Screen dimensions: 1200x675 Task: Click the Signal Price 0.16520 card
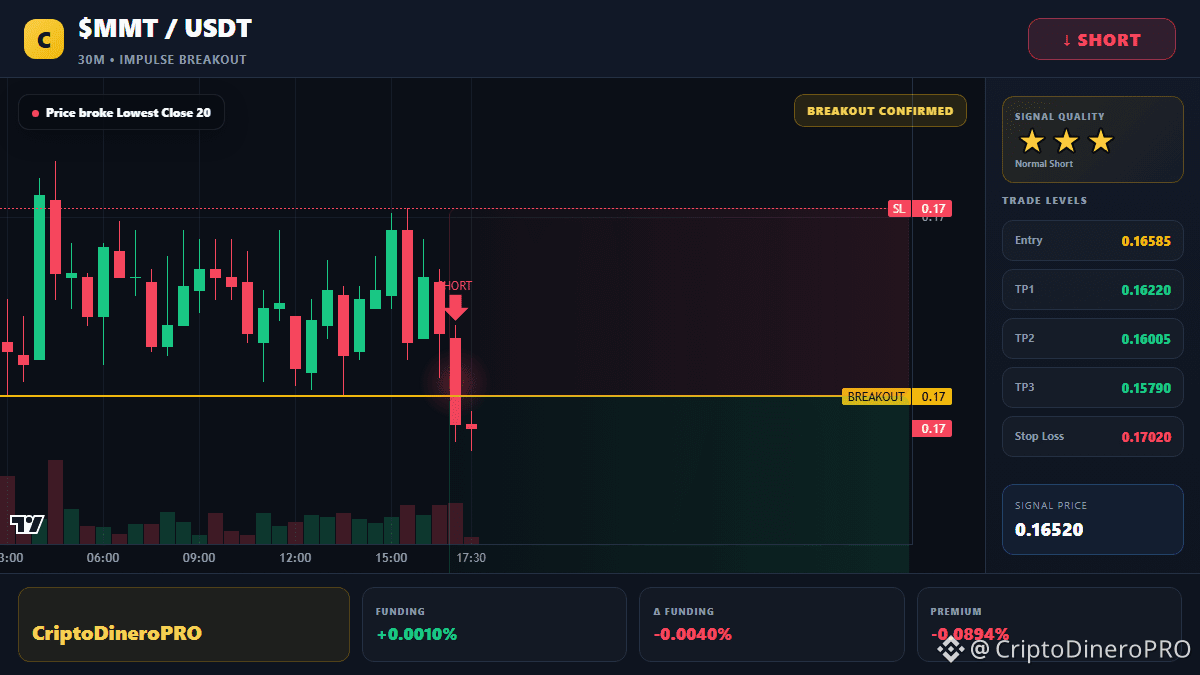point(1093,519)
